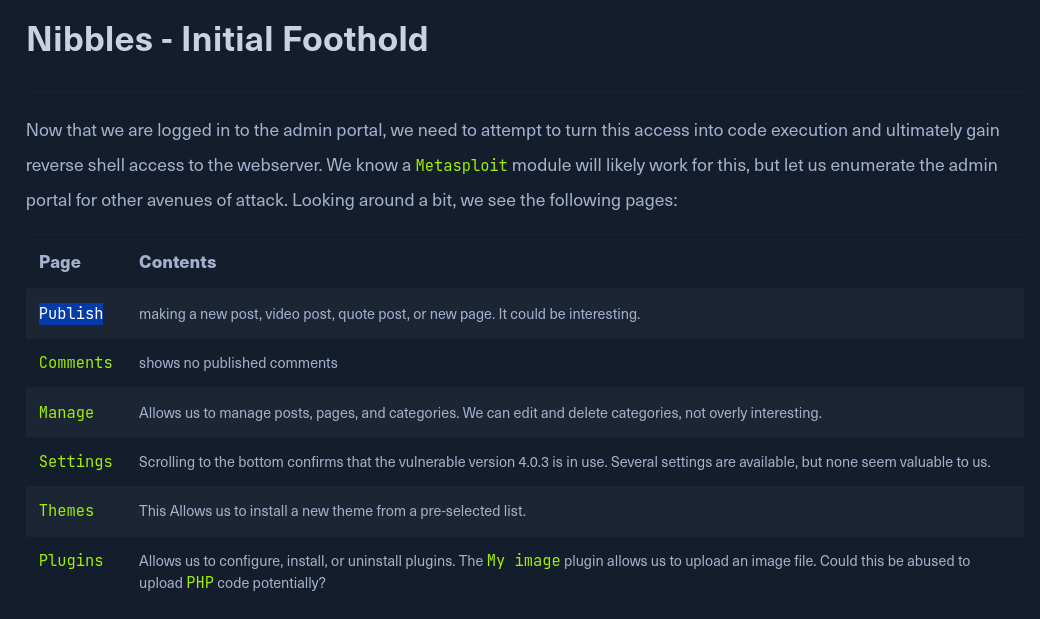Image resolution: width=1040 pixels, height=619 pixels.
Task: Click the green "My image" plugin name
Action: [x=523, y=561]
